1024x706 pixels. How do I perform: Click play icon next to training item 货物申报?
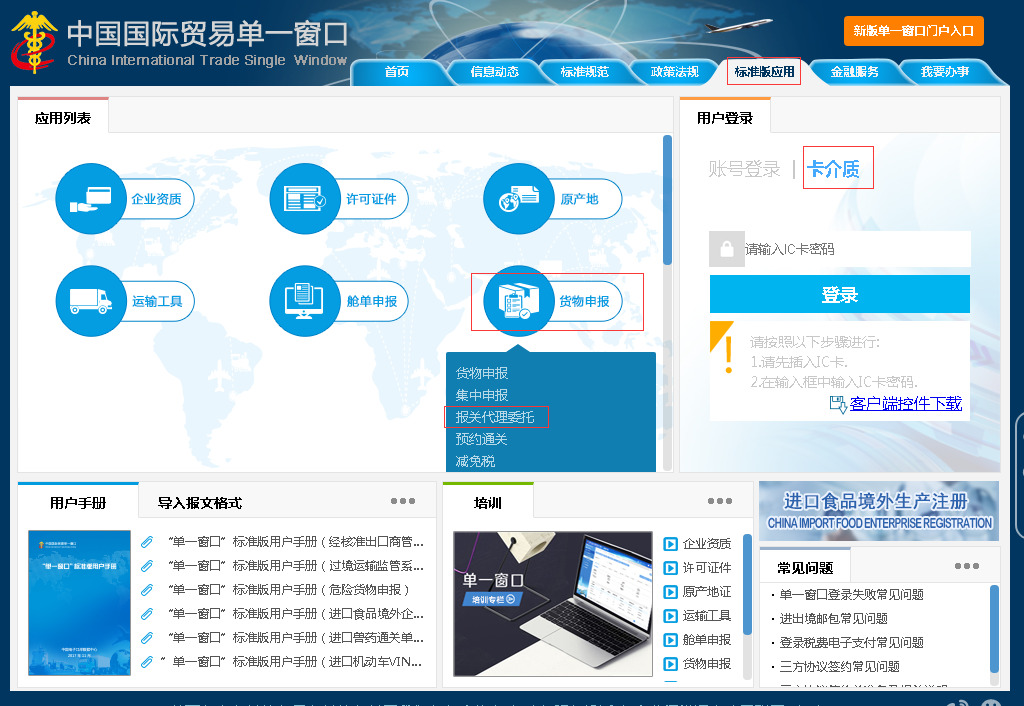click(671, 664)
